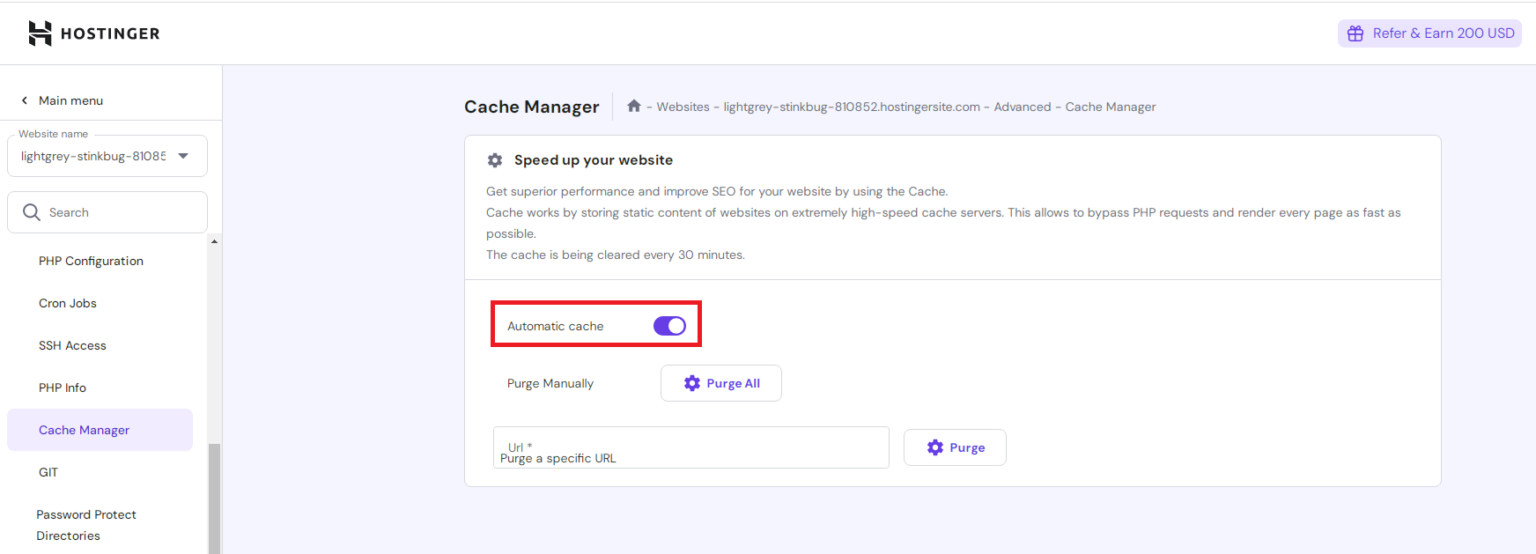Image resolution: width=1536 pixels, height=554 pixels.
Task: Click the home icon in breadcrumb
Action: tap(633, 106)
